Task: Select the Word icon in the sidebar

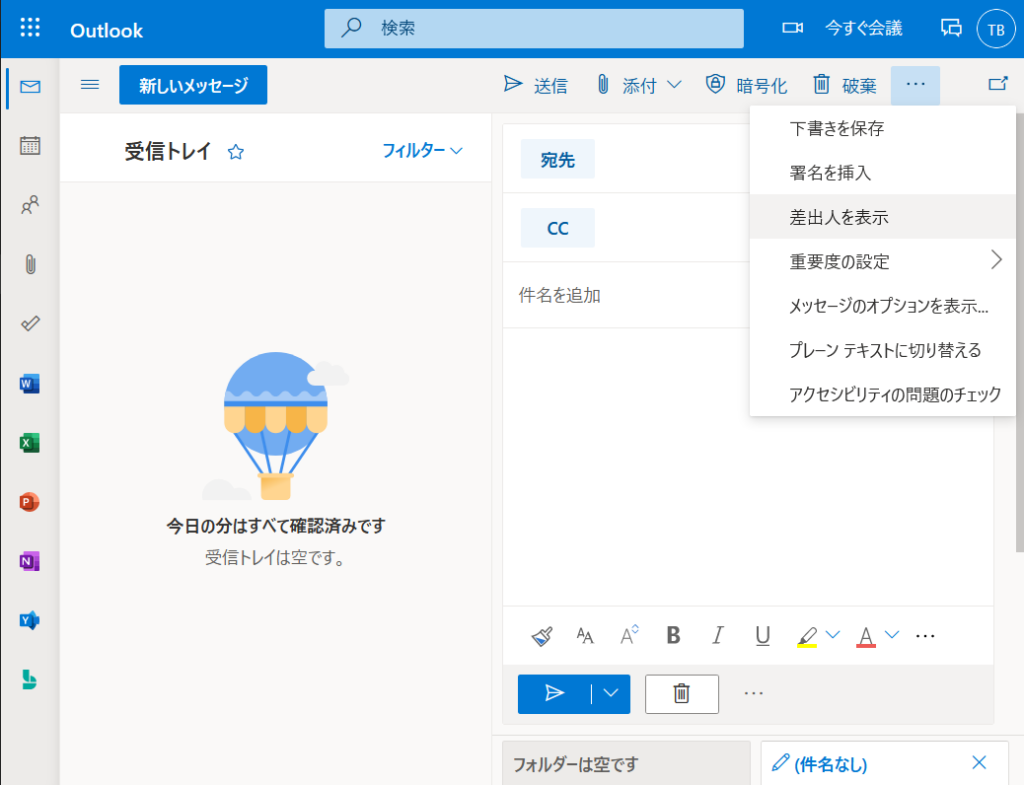Action: (x=29, y=383)
